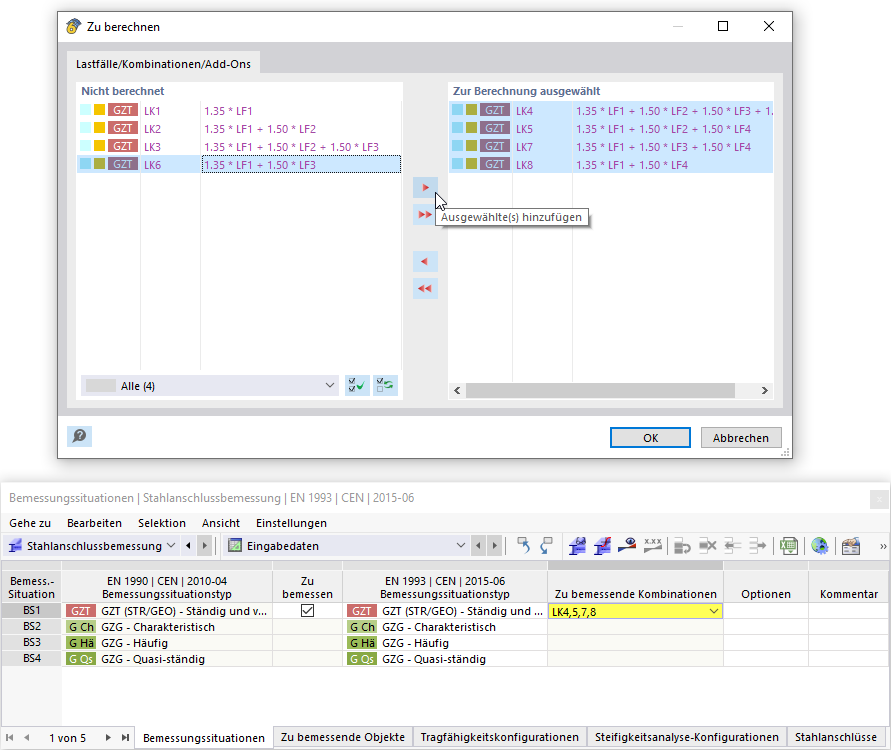The height and width of the screenshot is (750, 891).
Task: Click the olive color swatch of LK6
Action: [x=99, y=164]
